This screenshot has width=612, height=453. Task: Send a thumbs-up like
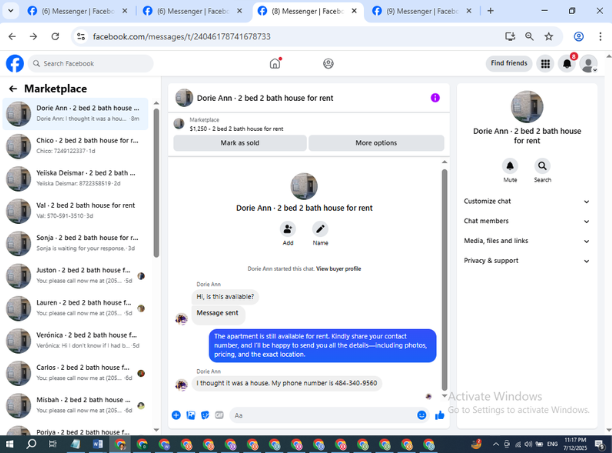pyautogui.click(x=439, y=415)
